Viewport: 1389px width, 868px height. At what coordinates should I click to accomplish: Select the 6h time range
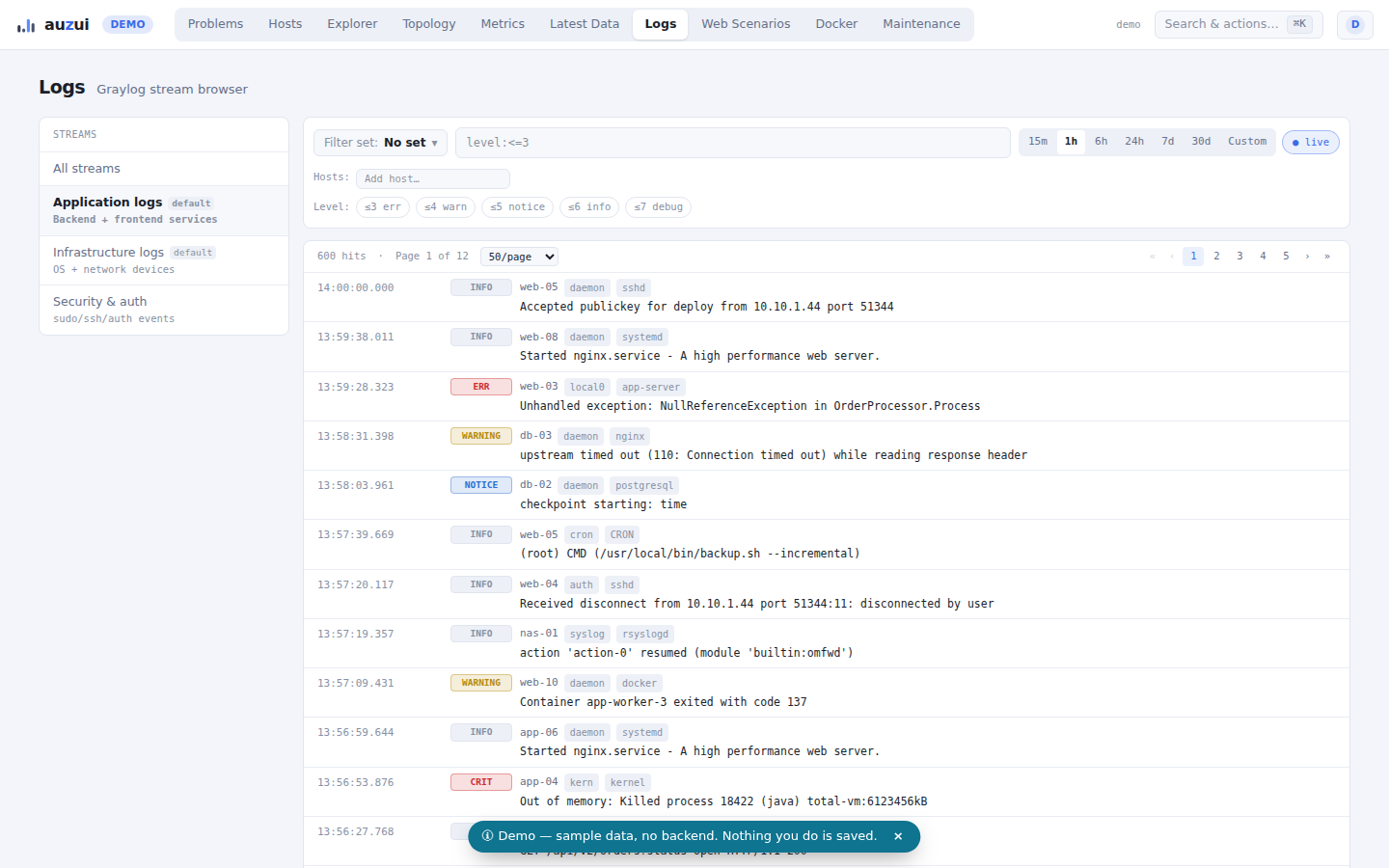point(1101,141)
